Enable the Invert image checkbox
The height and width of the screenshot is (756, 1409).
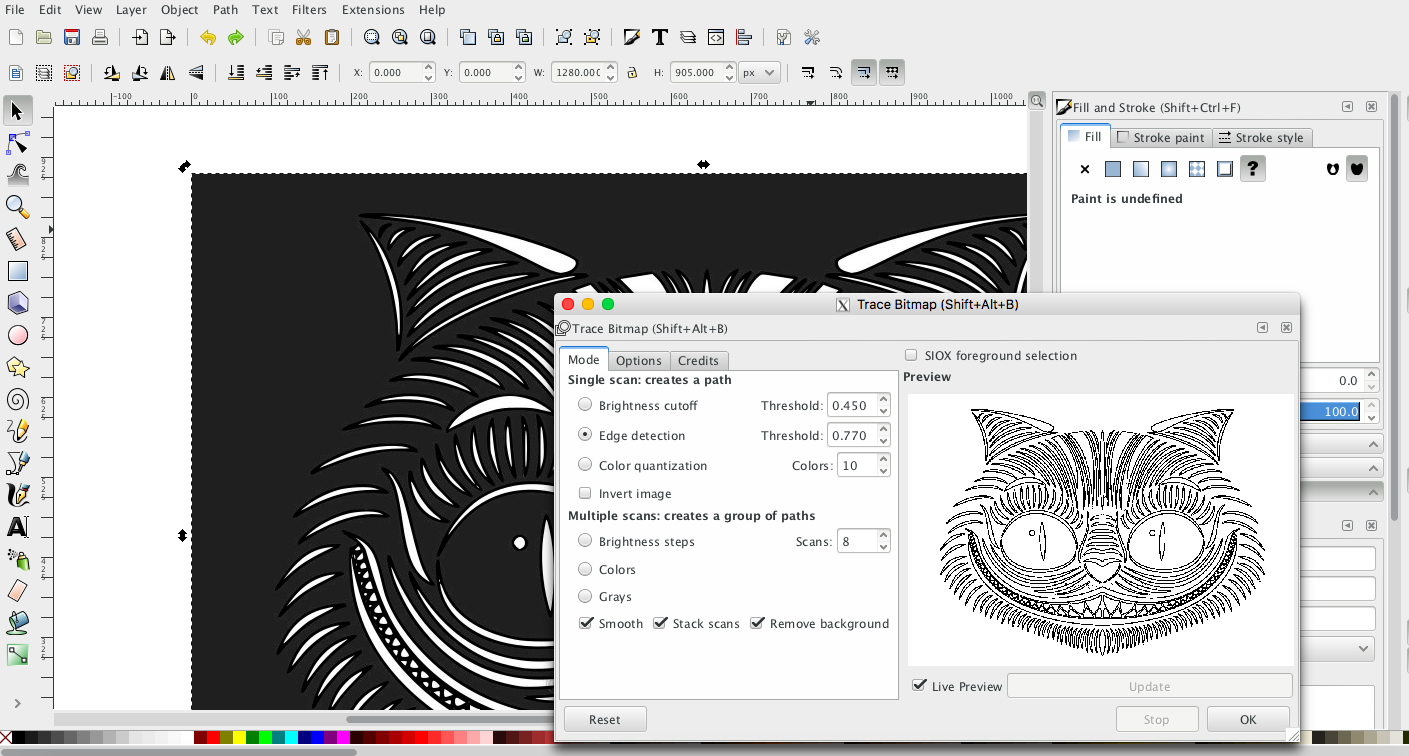point(585,493)
